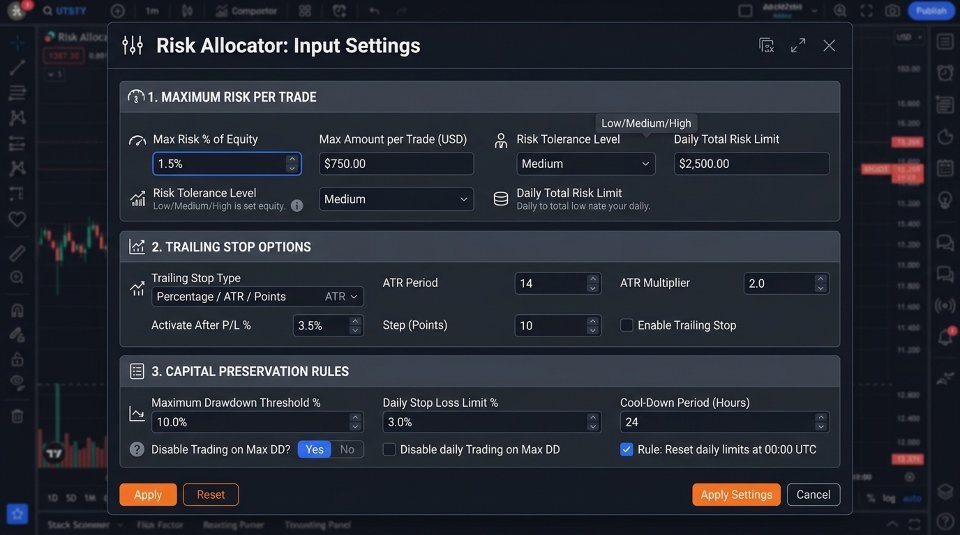Click the person icon beside Risk Tolerance Level
The width and height of the screenshot is (960, 535).
pos(501,141)
